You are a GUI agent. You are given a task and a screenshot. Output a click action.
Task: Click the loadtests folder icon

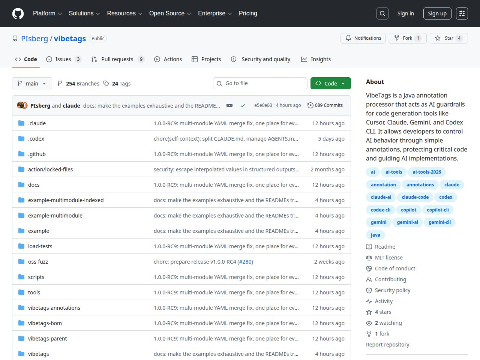(x=21, y=246)
